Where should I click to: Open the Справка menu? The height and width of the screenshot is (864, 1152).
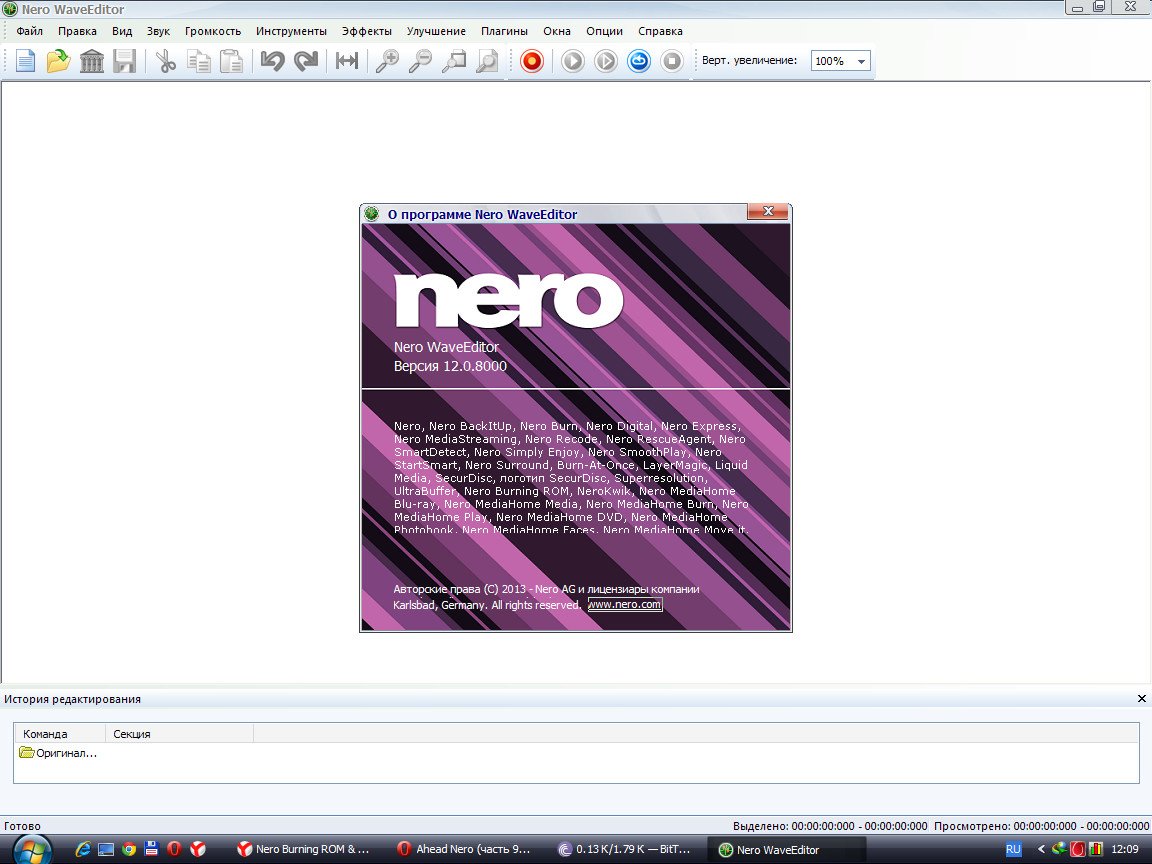[x=660, y=31]
